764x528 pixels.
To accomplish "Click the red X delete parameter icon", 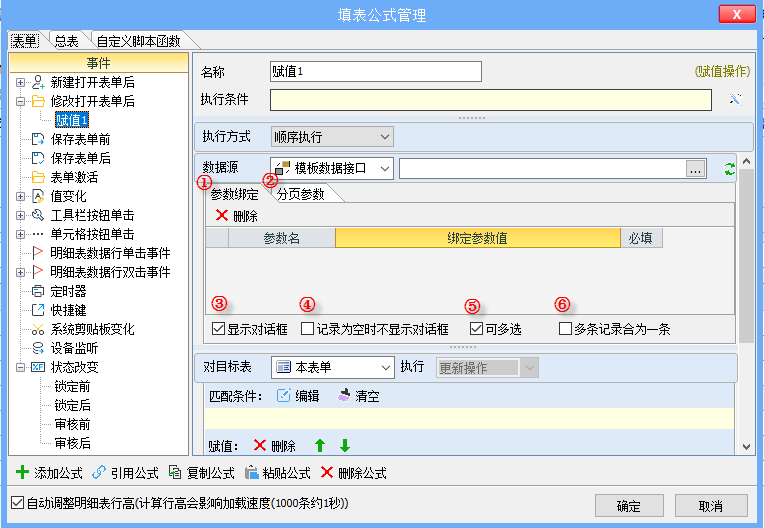I will pos(222,215).
